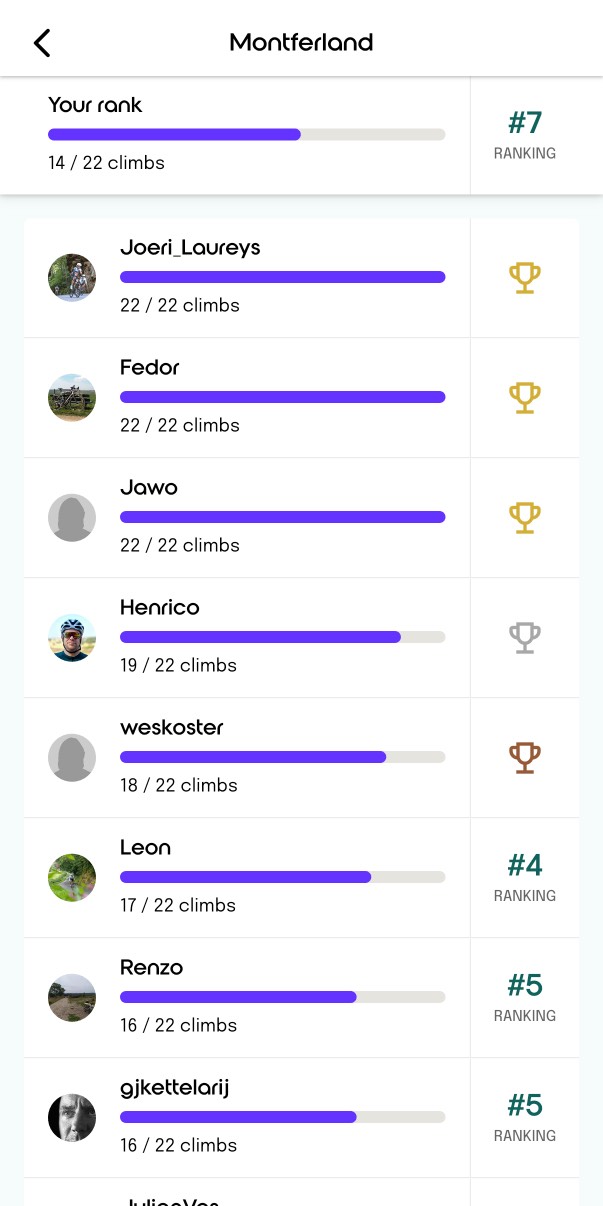Tap Jawo's placeholder avatar

(72, 518)
